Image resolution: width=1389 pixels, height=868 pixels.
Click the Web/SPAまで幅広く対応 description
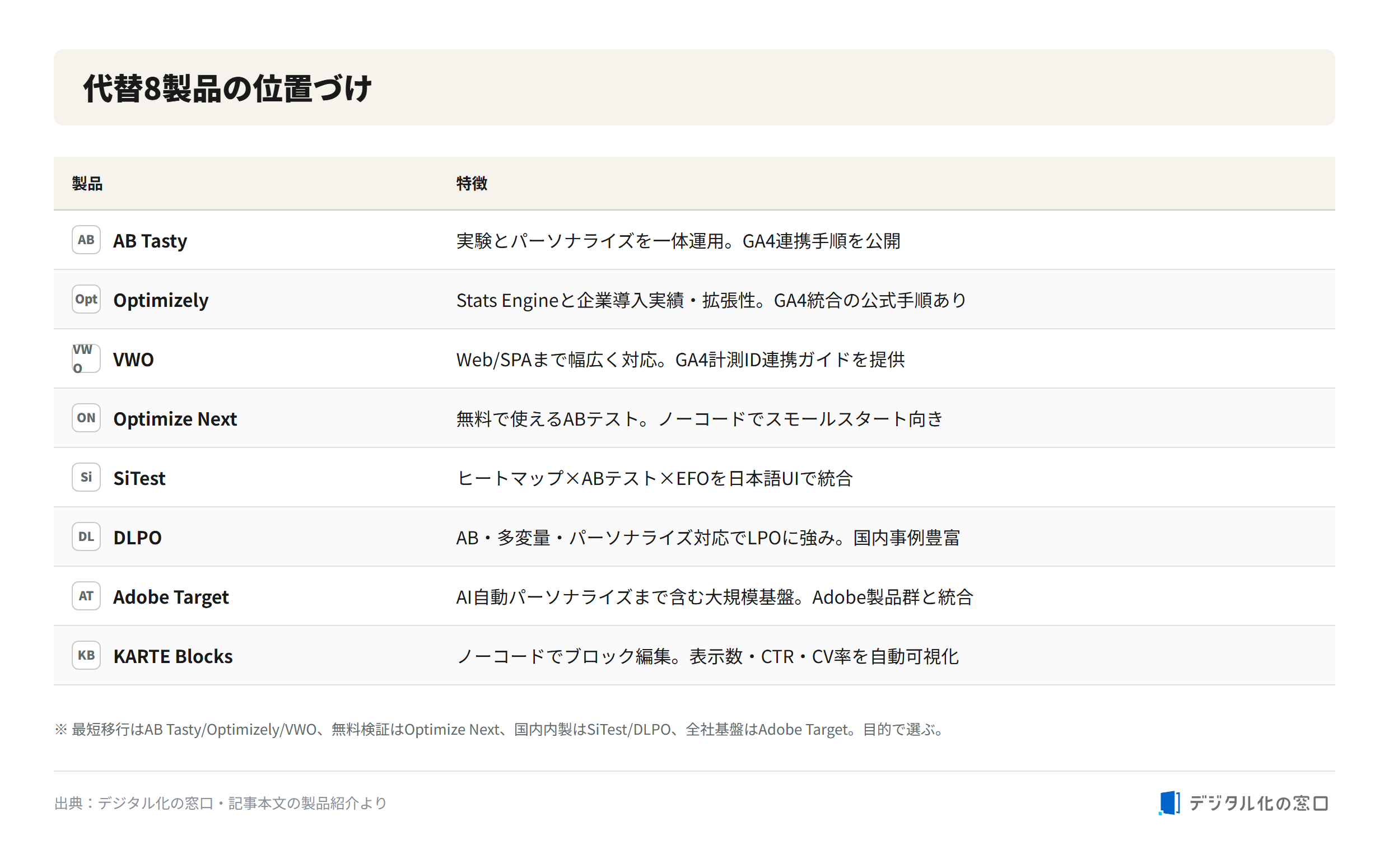click(680, 360)
